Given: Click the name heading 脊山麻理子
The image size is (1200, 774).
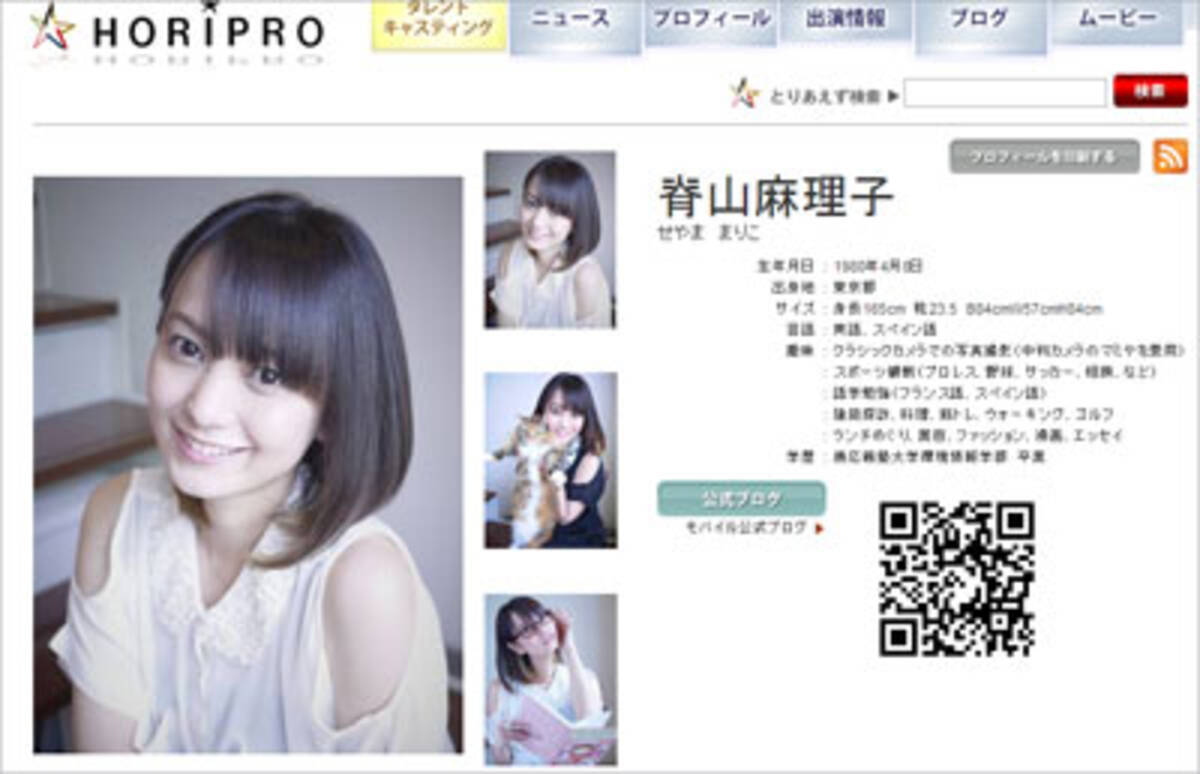Looking at the screenshot, I should click(776, 199).
